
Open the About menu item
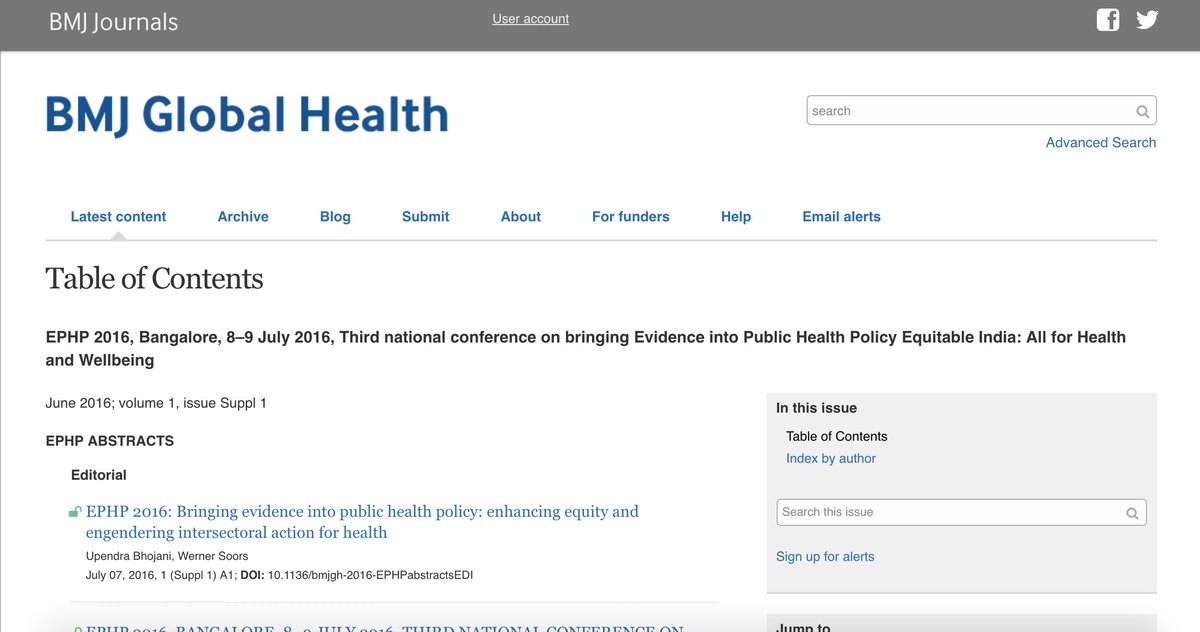tap(521, 216)
